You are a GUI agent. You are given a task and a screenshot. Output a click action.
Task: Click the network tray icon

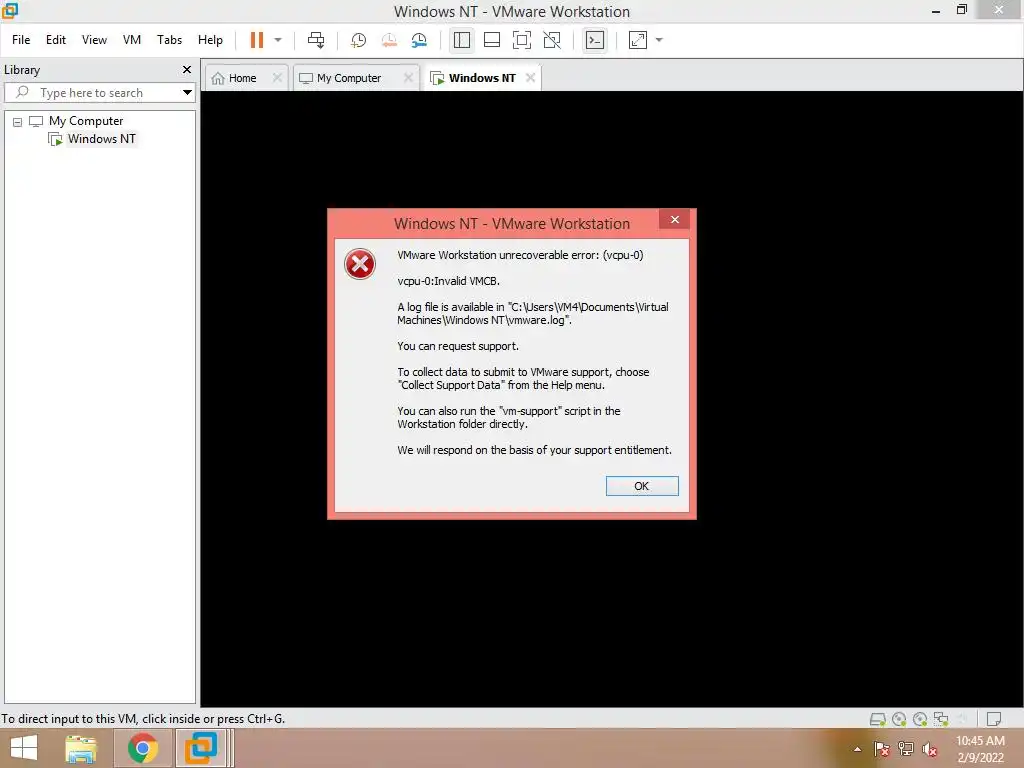[x=906, y=749]
